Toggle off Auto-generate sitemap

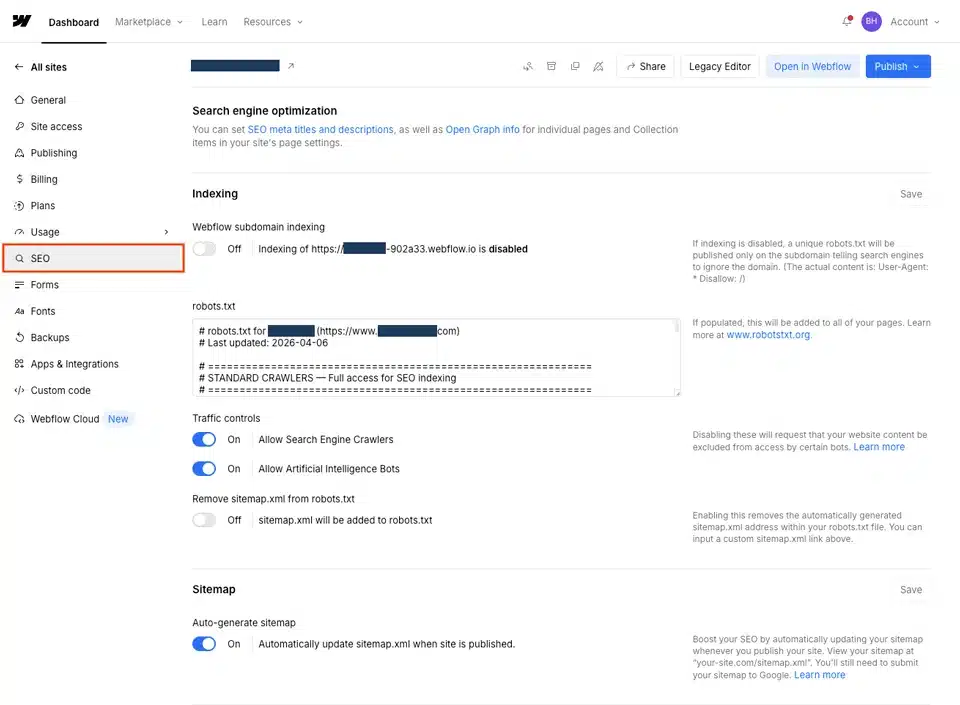204,644
